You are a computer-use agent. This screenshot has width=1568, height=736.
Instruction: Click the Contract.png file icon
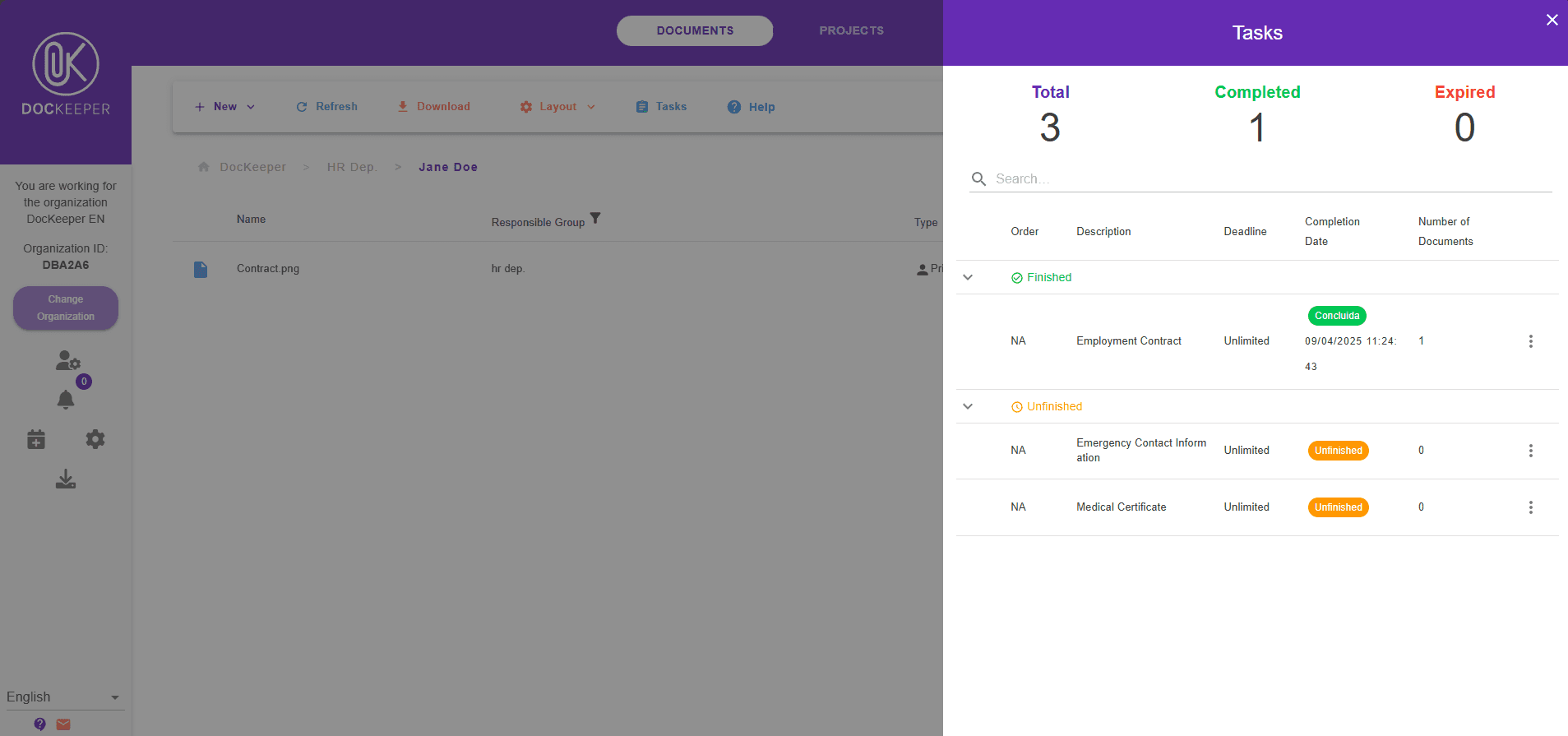click(x=201, y=269)
